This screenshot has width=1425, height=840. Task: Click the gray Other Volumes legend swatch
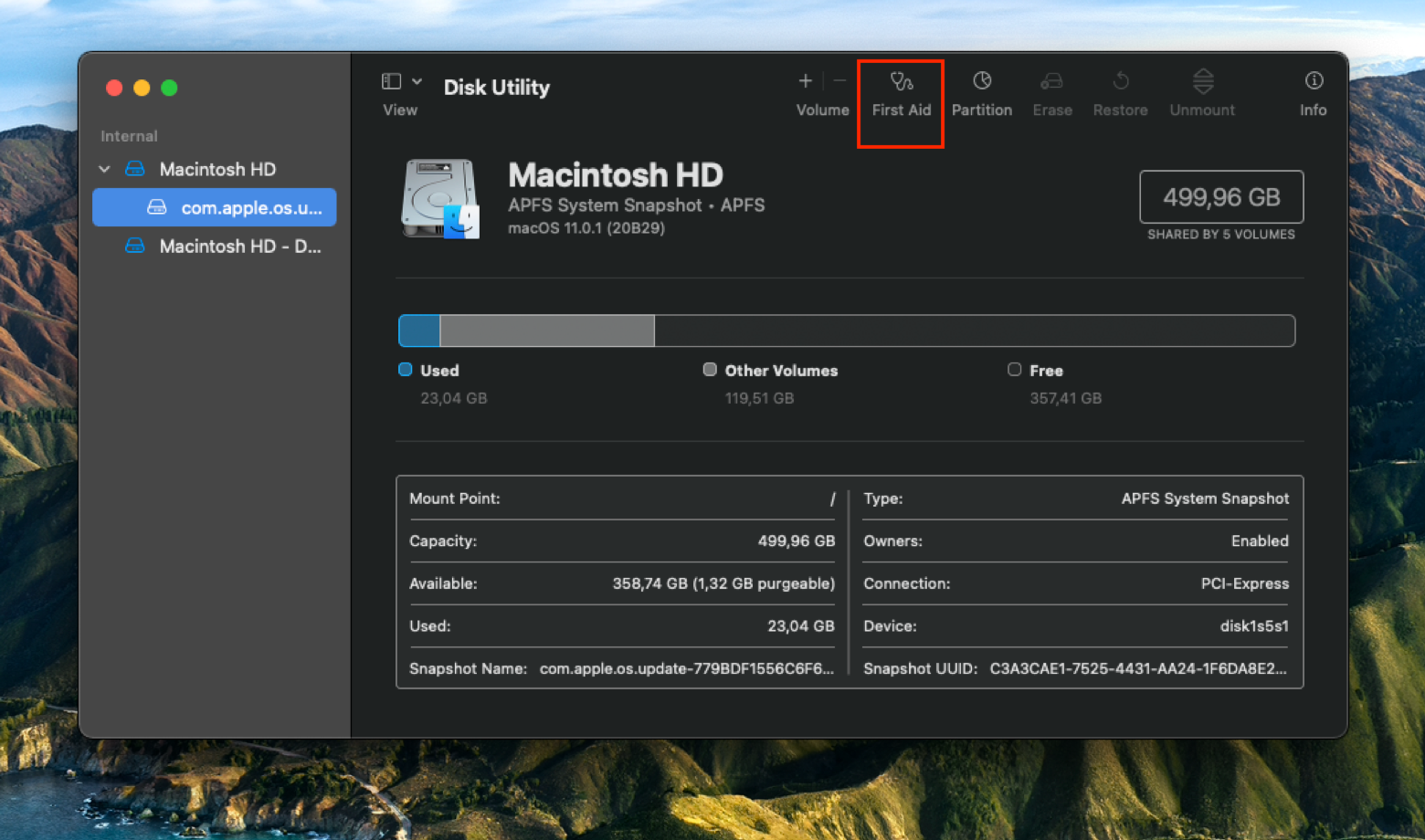pos(710,370)
